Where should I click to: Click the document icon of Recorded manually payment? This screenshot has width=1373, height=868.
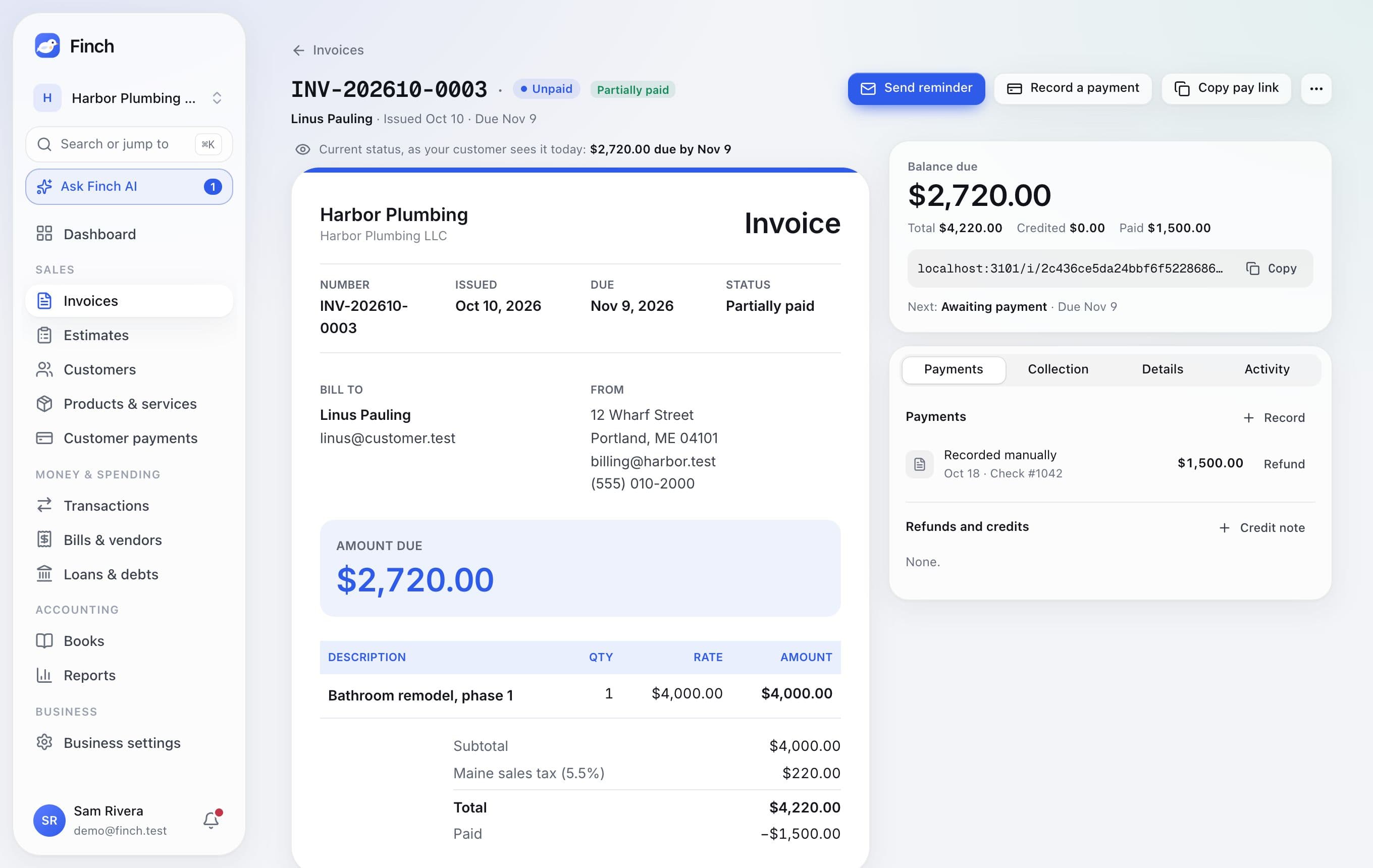click(x=920, y=464)
